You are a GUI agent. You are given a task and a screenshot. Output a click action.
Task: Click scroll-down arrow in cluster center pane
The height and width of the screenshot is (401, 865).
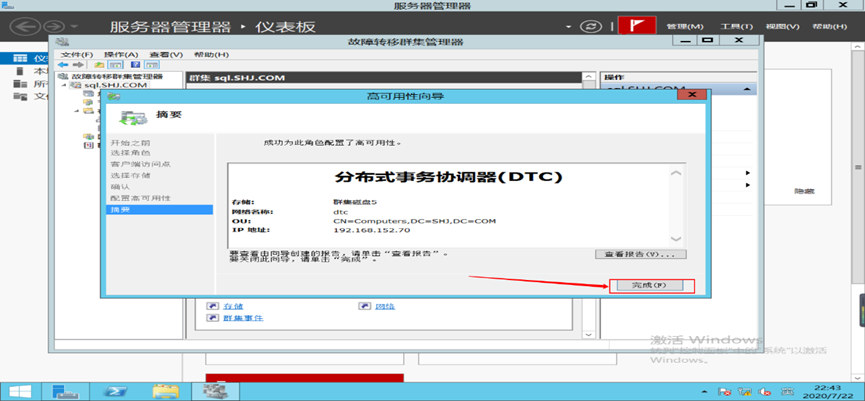(588, 335)
